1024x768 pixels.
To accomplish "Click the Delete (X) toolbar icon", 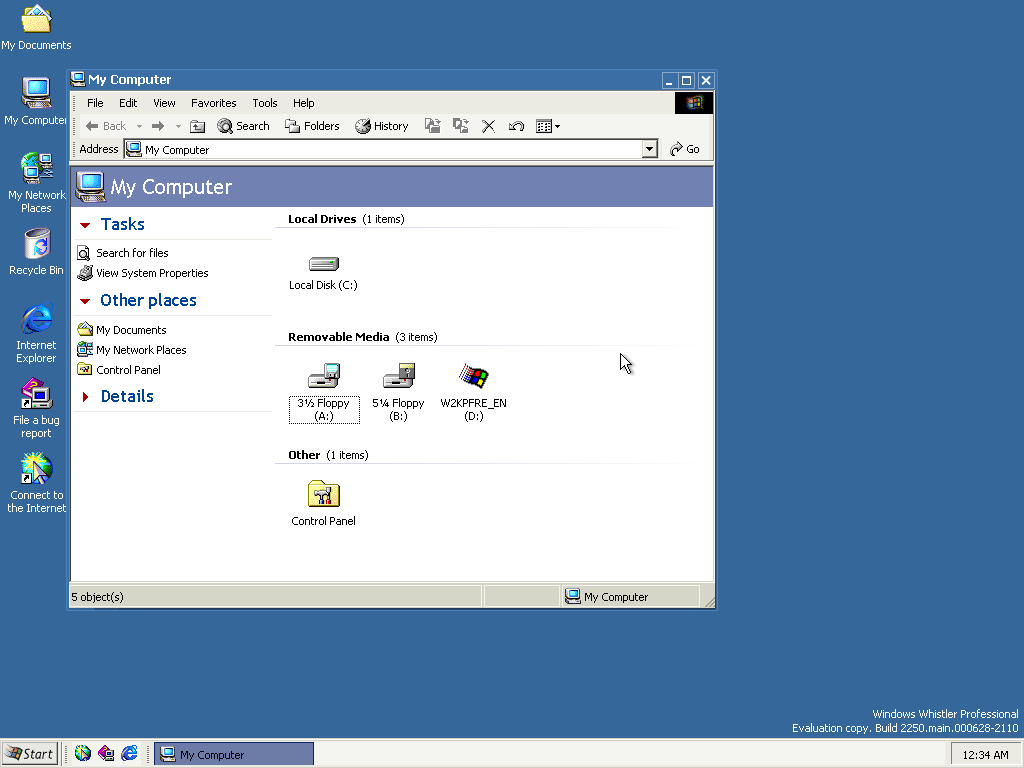I will point(489,126).
